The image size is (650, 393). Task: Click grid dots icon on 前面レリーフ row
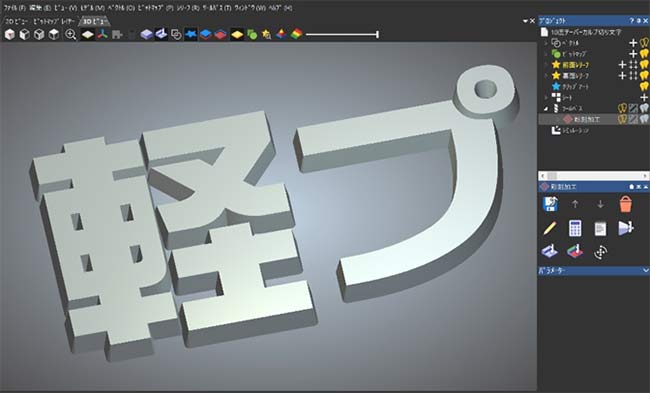tap(633, 64)
